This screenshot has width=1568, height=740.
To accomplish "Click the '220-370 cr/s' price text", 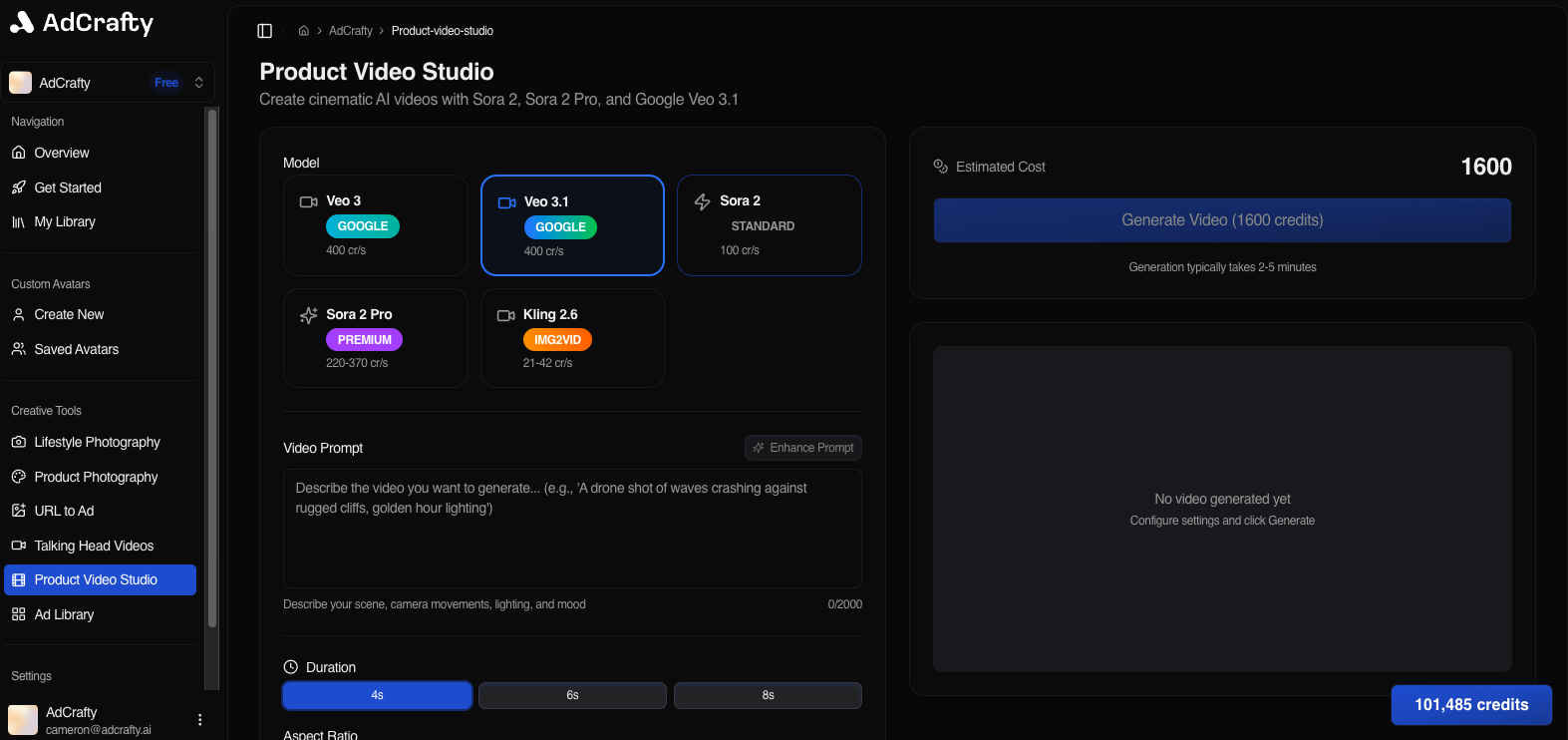I will point(357,363).
